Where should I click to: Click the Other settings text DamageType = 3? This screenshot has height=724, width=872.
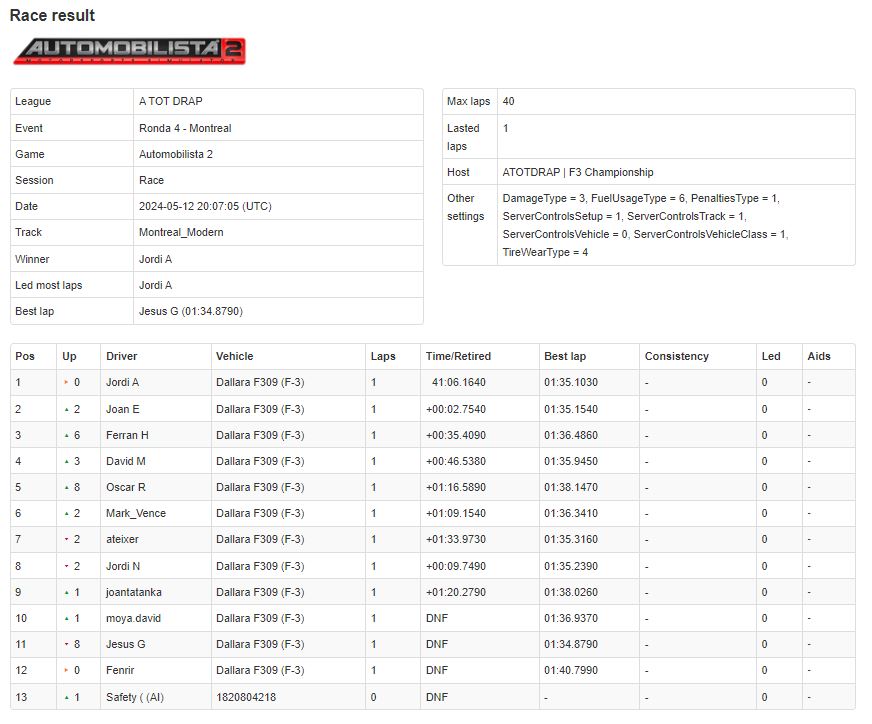pyautogui.click(x=543, y=199)
